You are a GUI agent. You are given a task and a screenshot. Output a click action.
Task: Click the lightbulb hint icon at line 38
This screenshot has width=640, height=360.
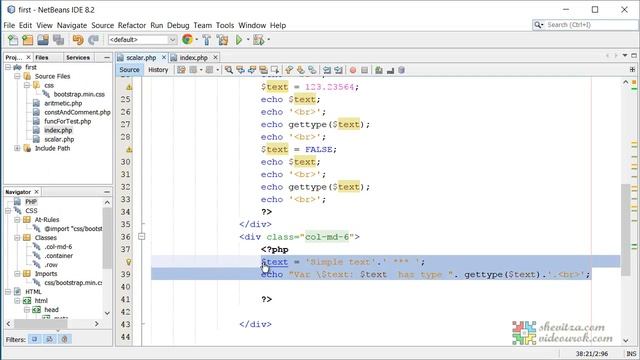129,262
